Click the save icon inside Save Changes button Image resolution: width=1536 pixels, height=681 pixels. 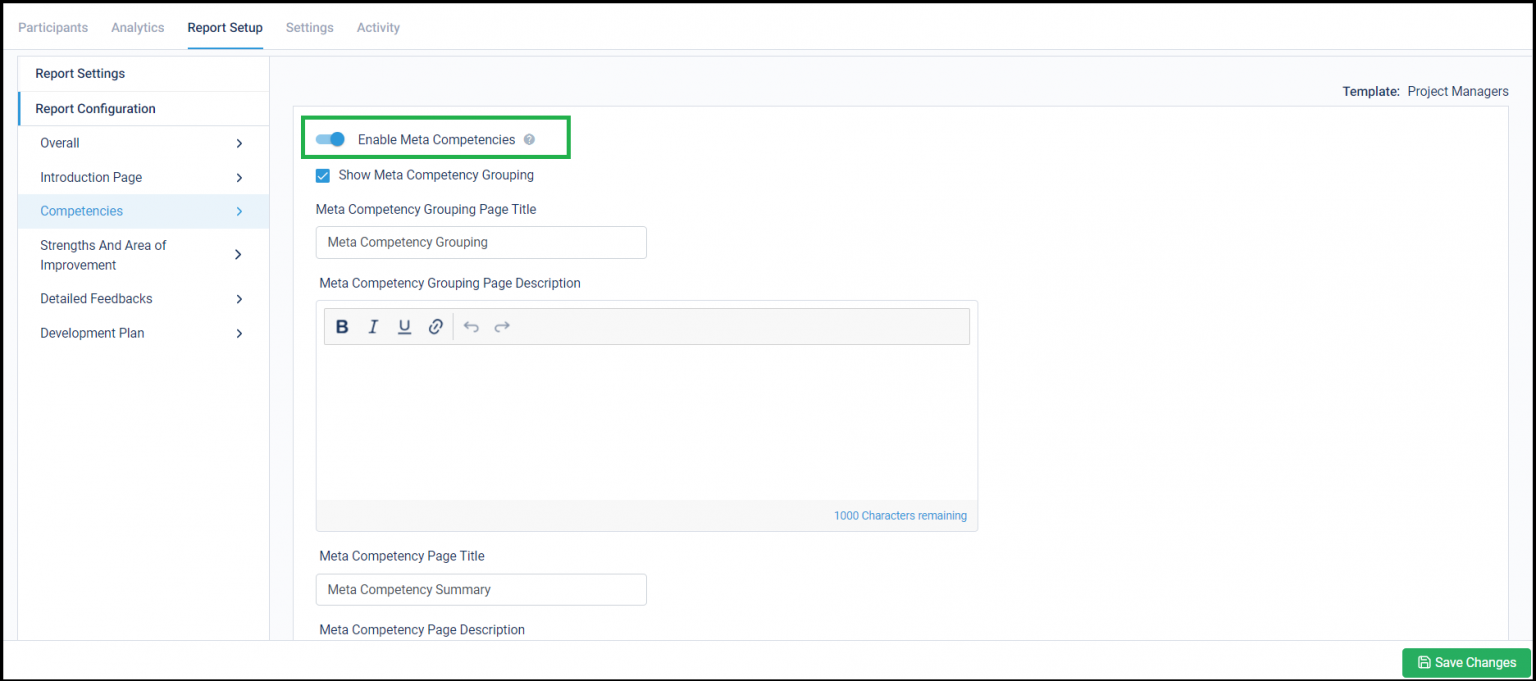pos(1423,662)
